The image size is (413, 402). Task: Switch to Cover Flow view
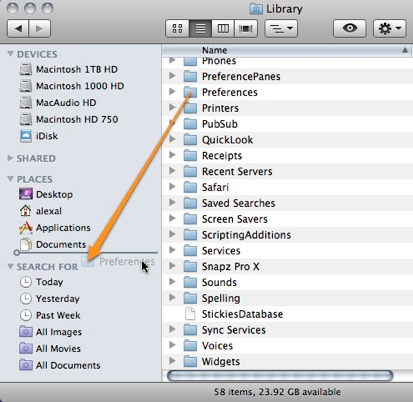pyautogui.click(x=246, y=28)
